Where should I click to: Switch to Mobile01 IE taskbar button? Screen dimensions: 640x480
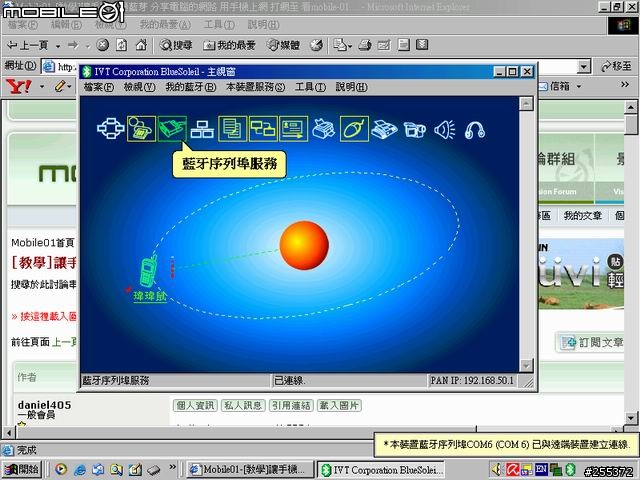250,469
